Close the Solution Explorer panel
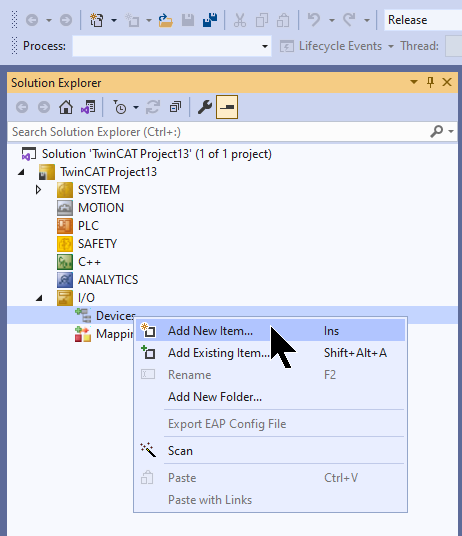Viewport: 462px width, 536px height. pyautogui.click(x=447, y=82)
